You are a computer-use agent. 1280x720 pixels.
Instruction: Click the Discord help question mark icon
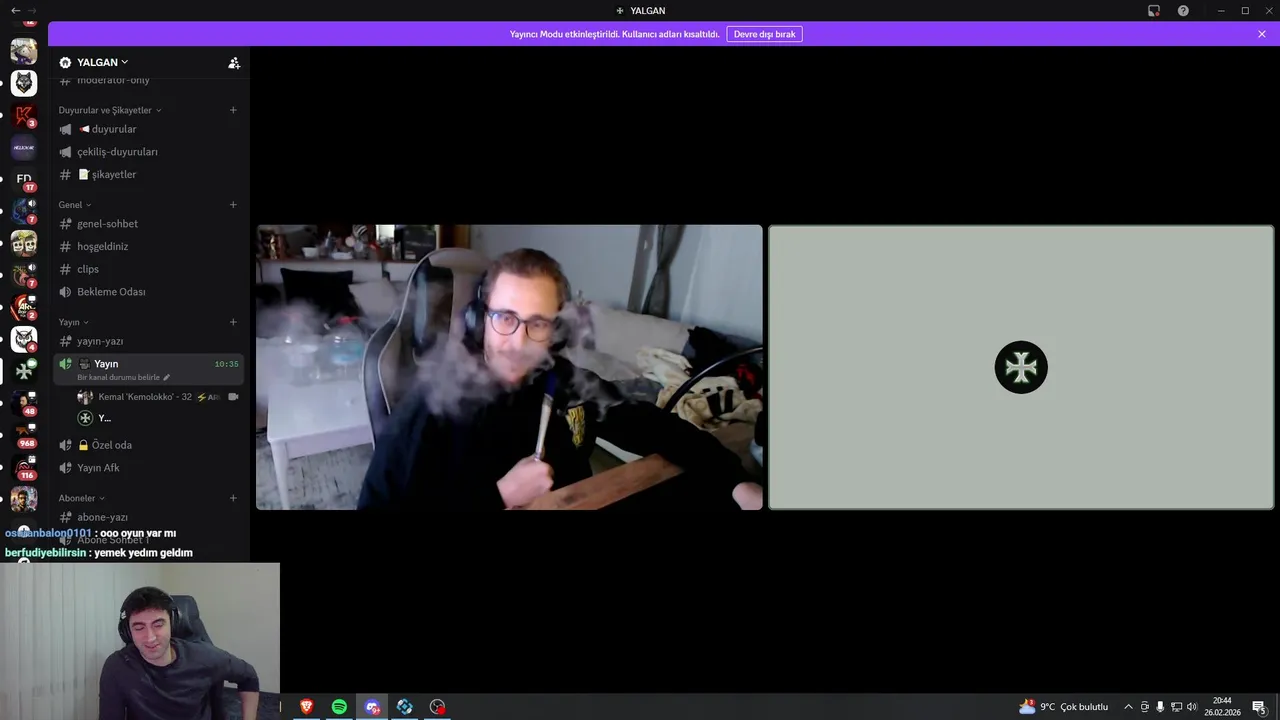point(1183,10)
